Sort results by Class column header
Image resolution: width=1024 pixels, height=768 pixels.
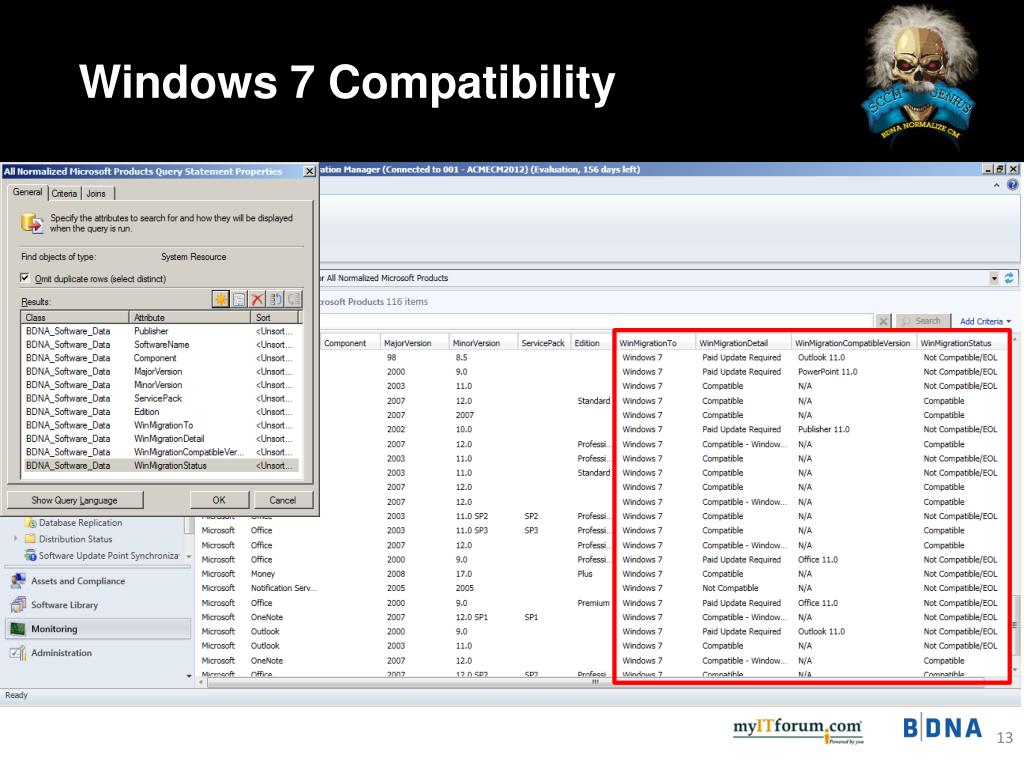pos(75,317)
